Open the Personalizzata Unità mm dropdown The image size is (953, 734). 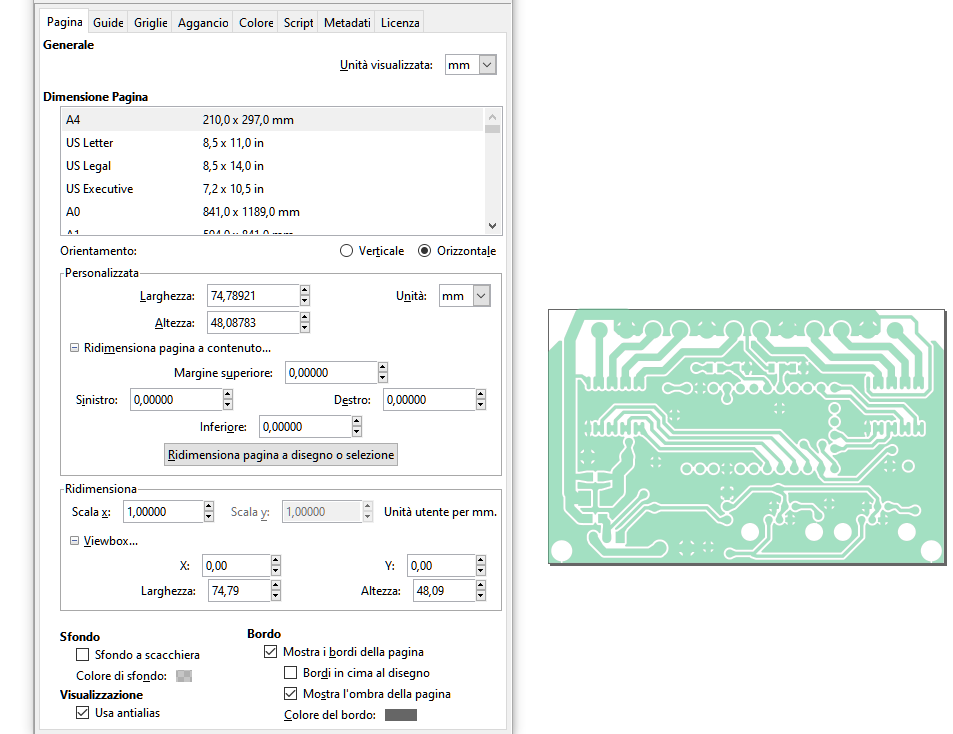(x=464, y=296)
